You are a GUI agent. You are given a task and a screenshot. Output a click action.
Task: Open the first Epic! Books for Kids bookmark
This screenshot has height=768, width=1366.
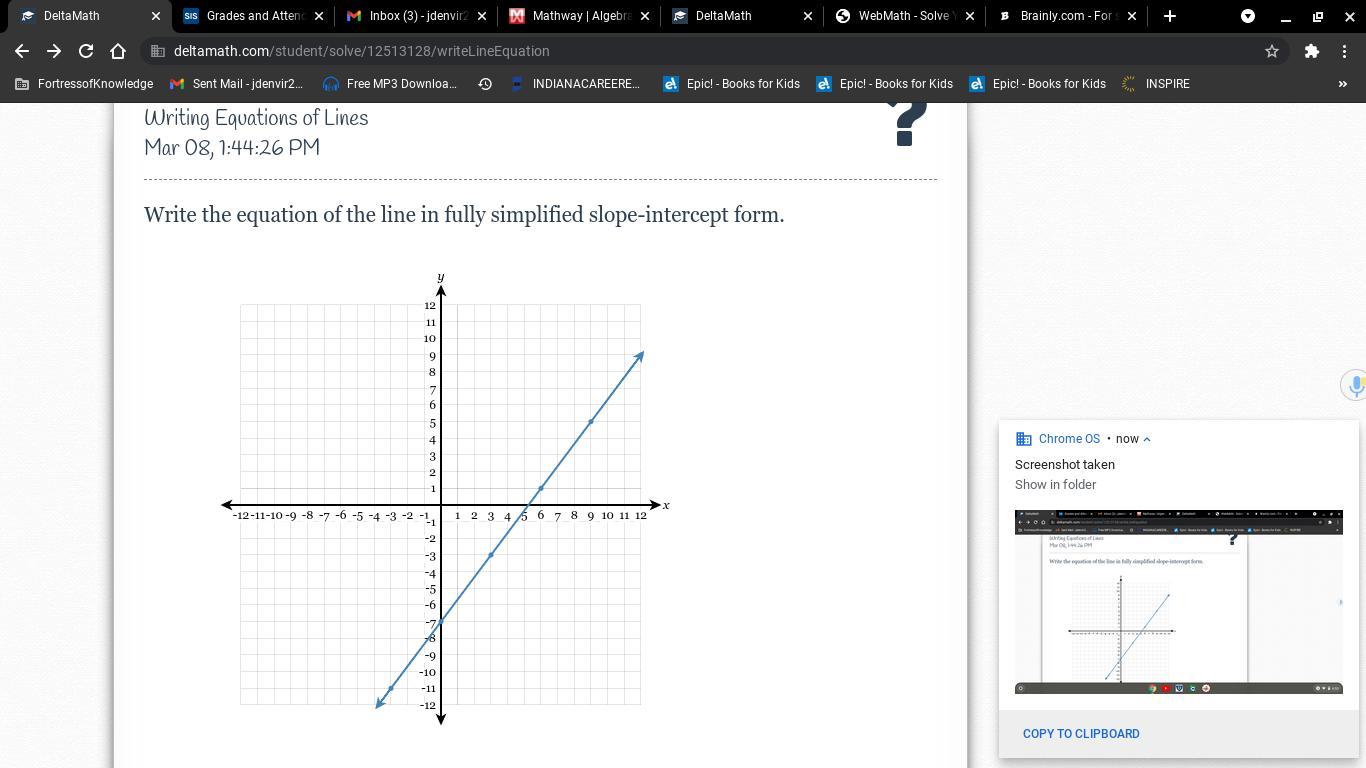(731, 84)
